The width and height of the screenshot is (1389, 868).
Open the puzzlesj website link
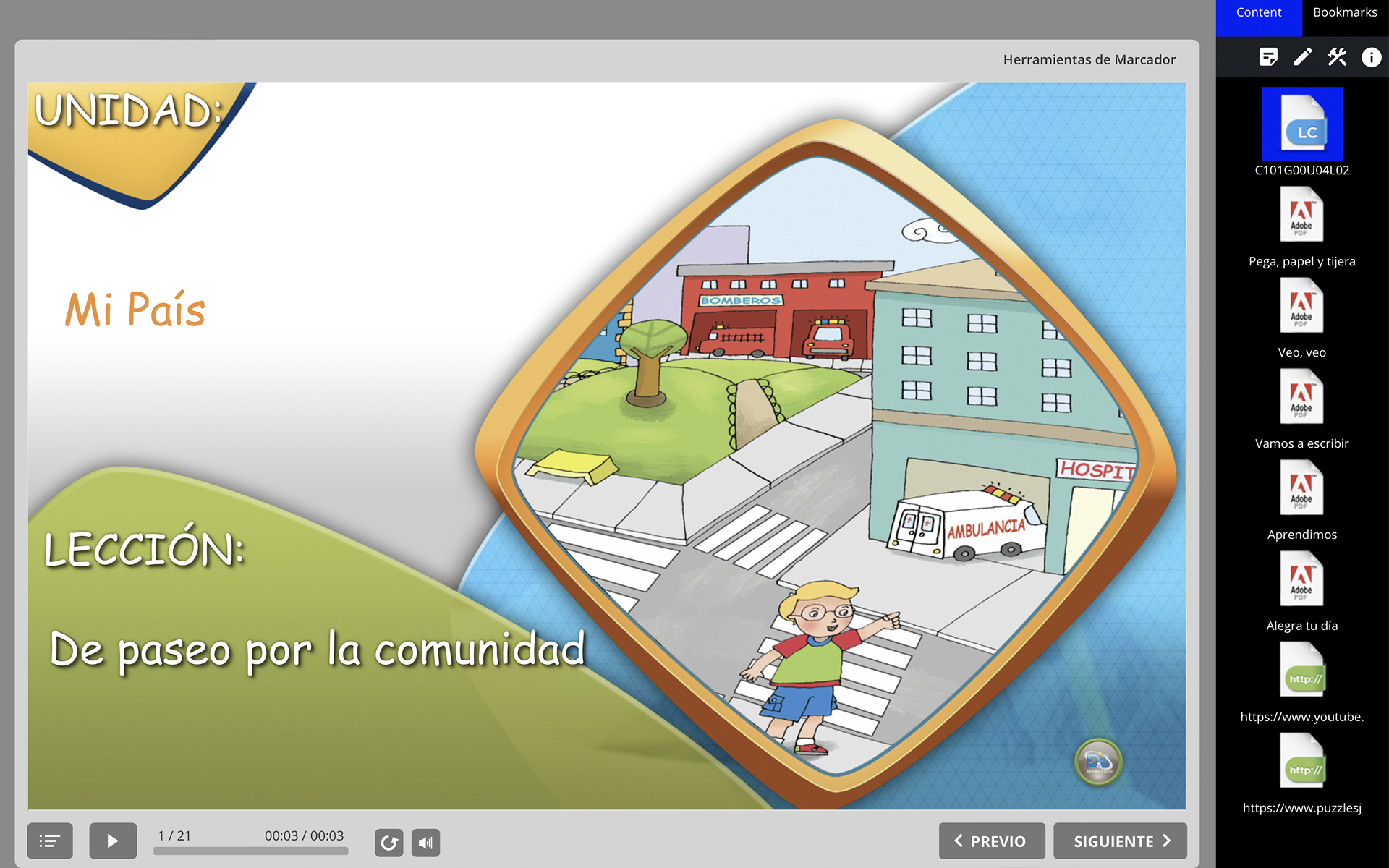click(x=1302, y=760)
